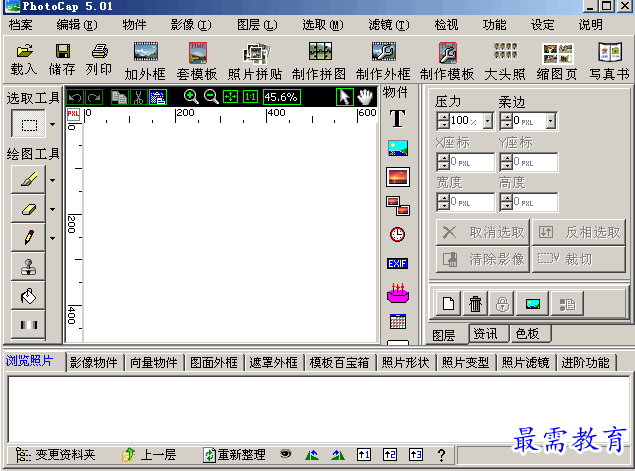Click the 45.6% zoom percentage box

282,97
